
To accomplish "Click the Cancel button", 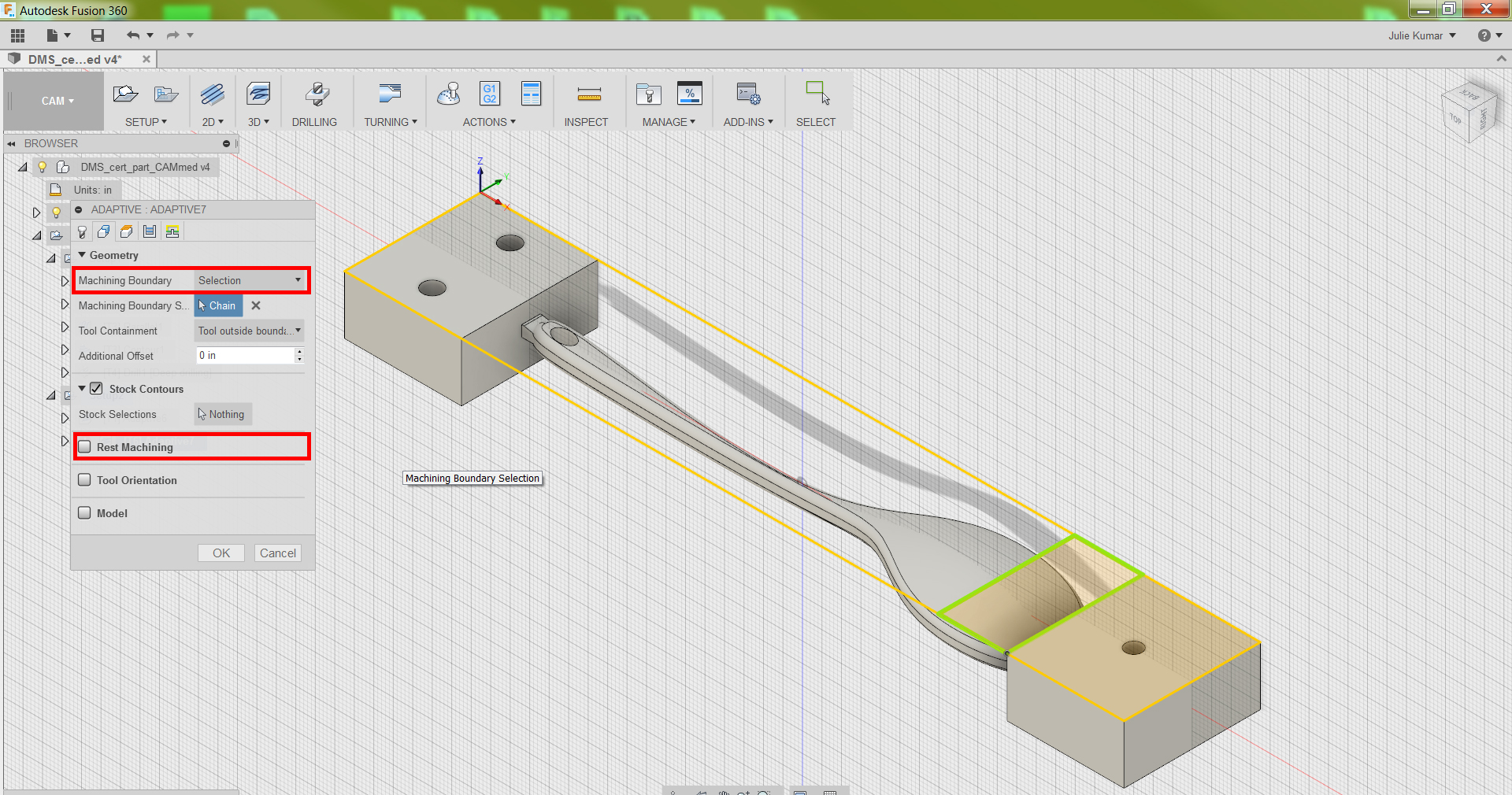I will pos(278,553).
